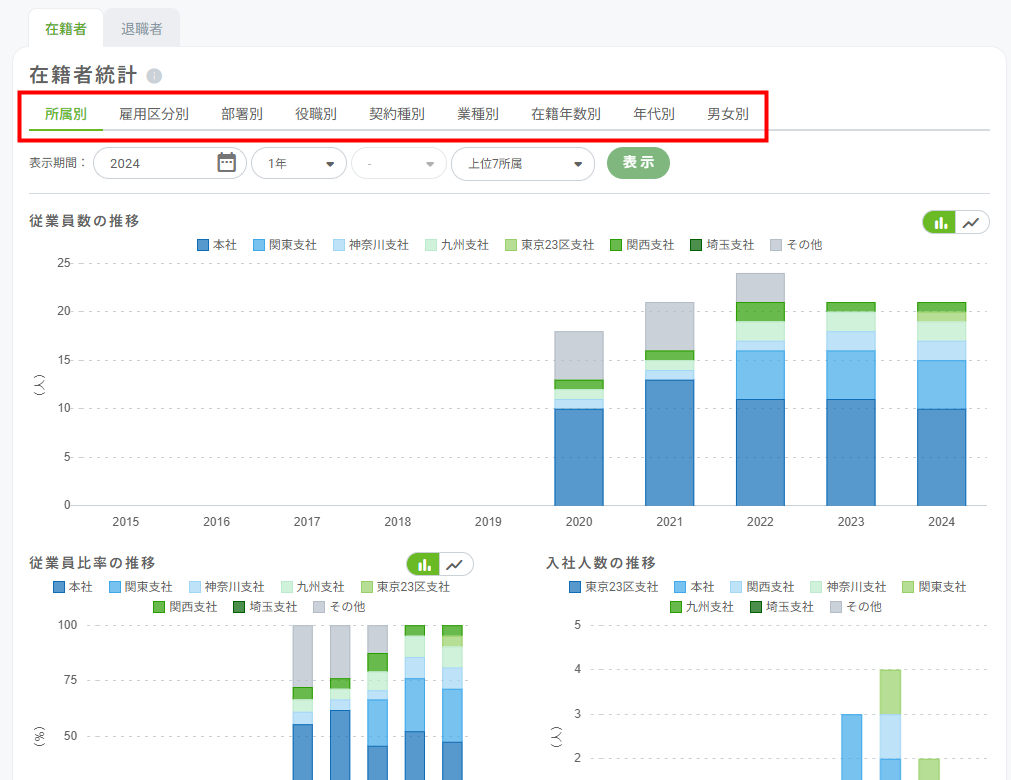Toggle 関西支社 legend in 従業員数の推移
1011x780 pixels.
642,245
